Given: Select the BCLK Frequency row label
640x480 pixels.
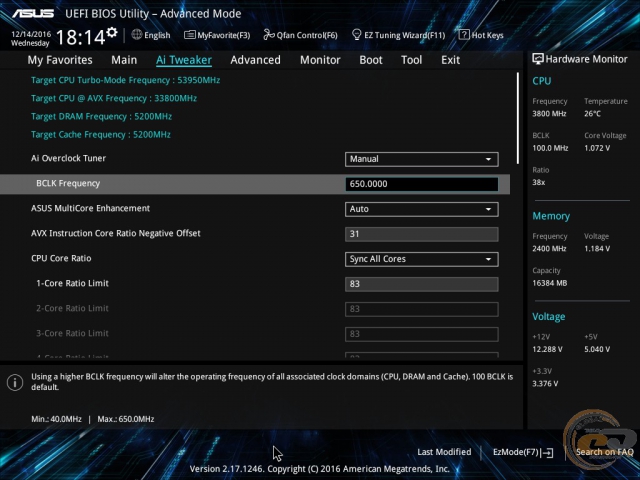Looking at the screenshot, I should (68, 183).
